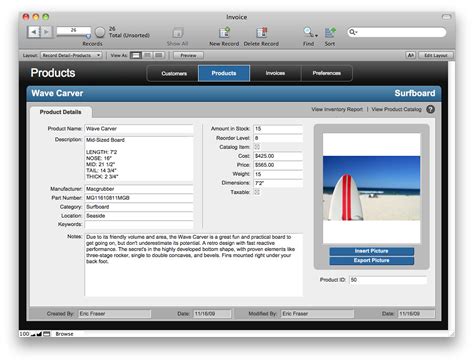Click the round record pie indicator
474x363 pixels.
(100, 32)
